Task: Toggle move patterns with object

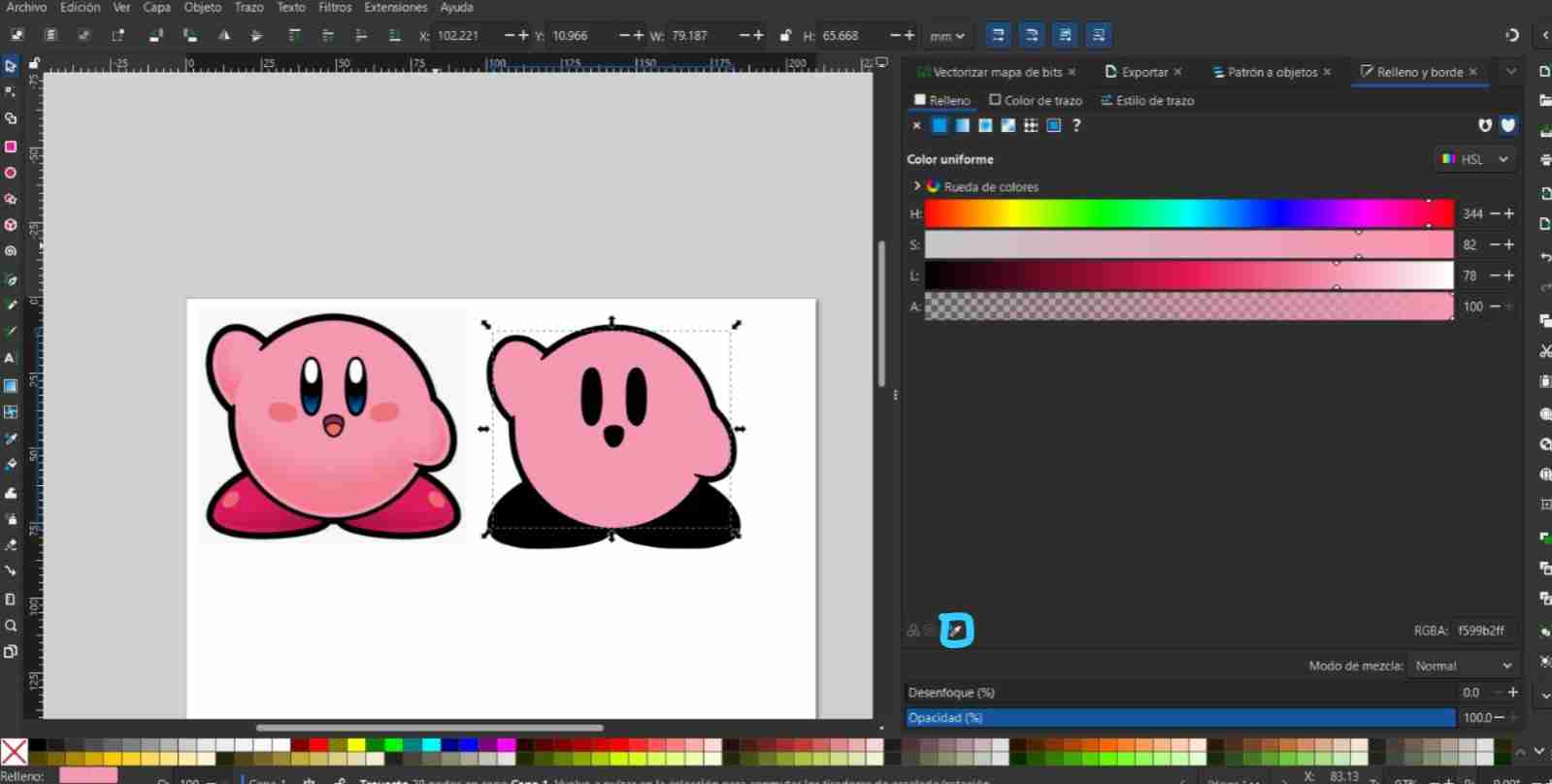Action: coord(1099,36)
